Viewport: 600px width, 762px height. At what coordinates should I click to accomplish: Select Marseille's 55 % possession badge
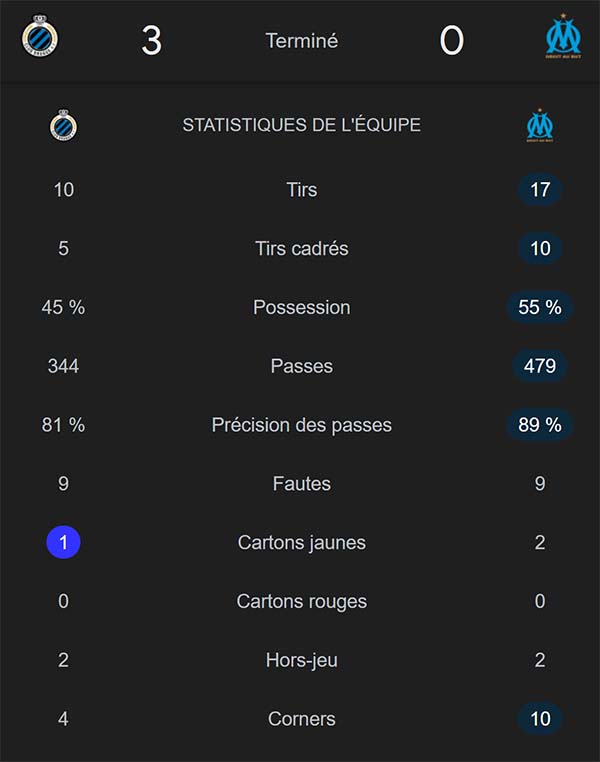(540, 307)
